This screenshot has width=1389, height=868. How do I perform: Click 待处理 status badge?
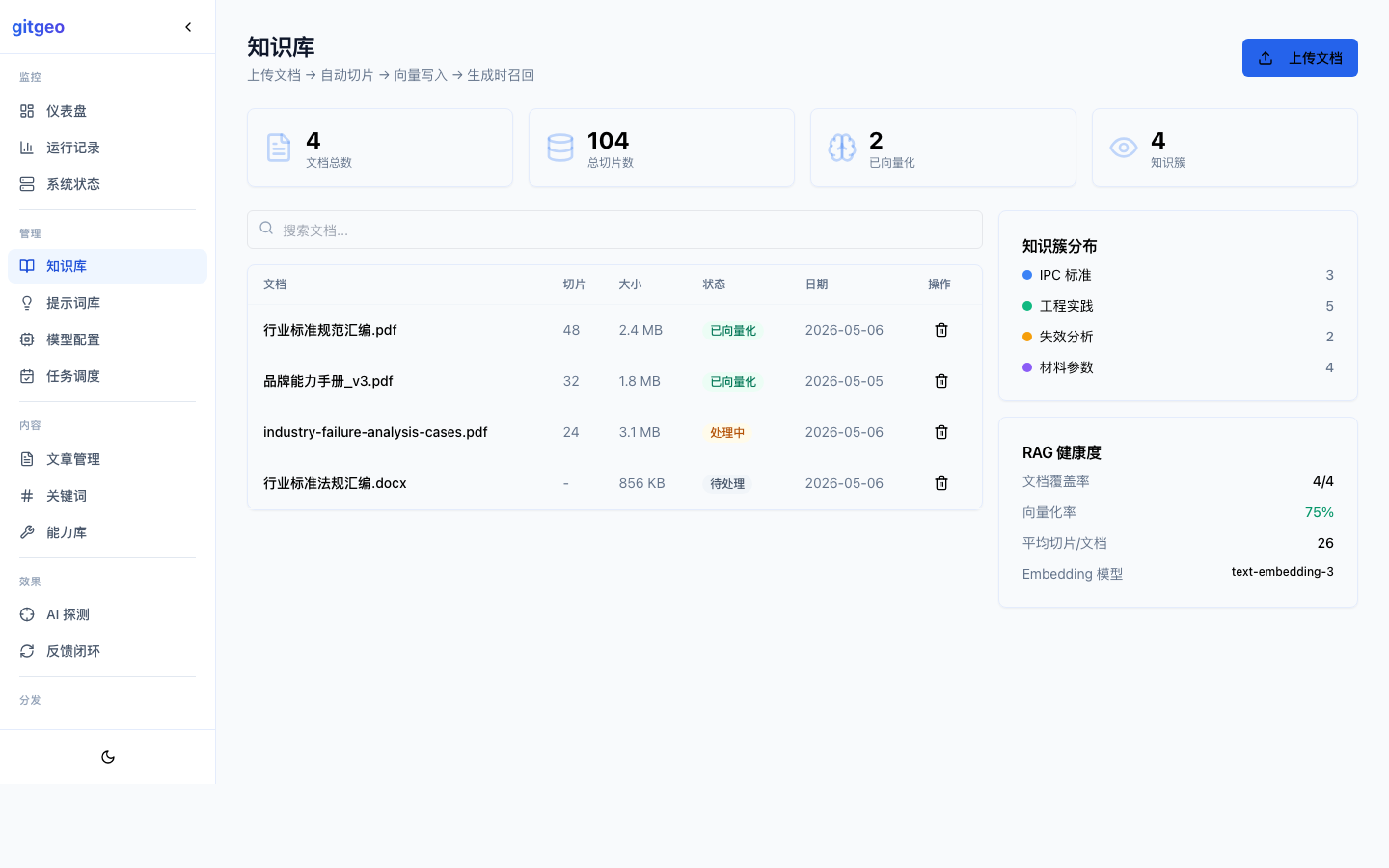point(727,484)
